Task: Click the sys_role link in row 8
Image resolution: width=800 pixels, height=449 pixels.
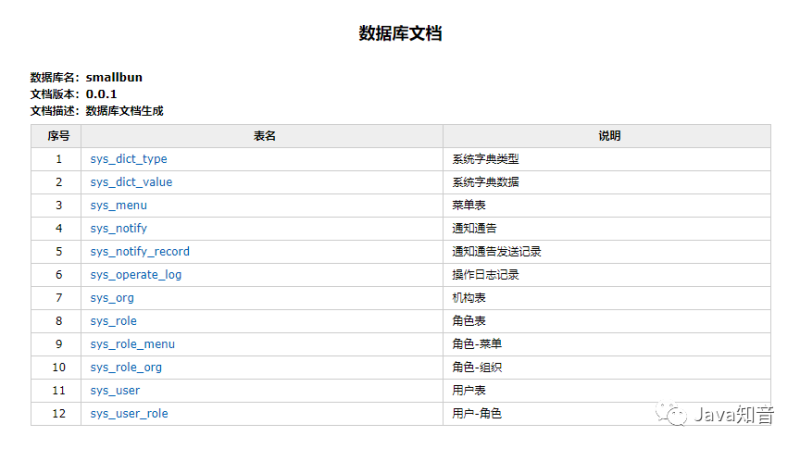Action: click(113, 321)
